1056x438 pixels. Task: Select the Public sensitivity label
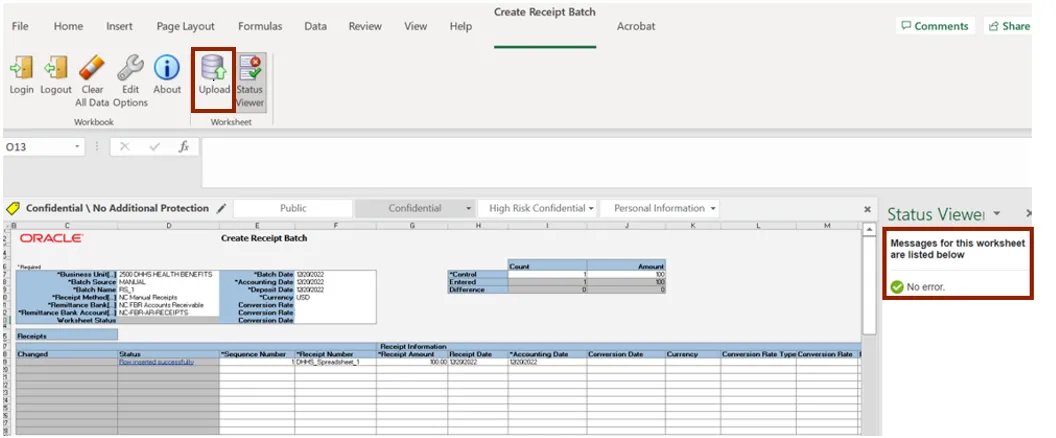(293, 209)
